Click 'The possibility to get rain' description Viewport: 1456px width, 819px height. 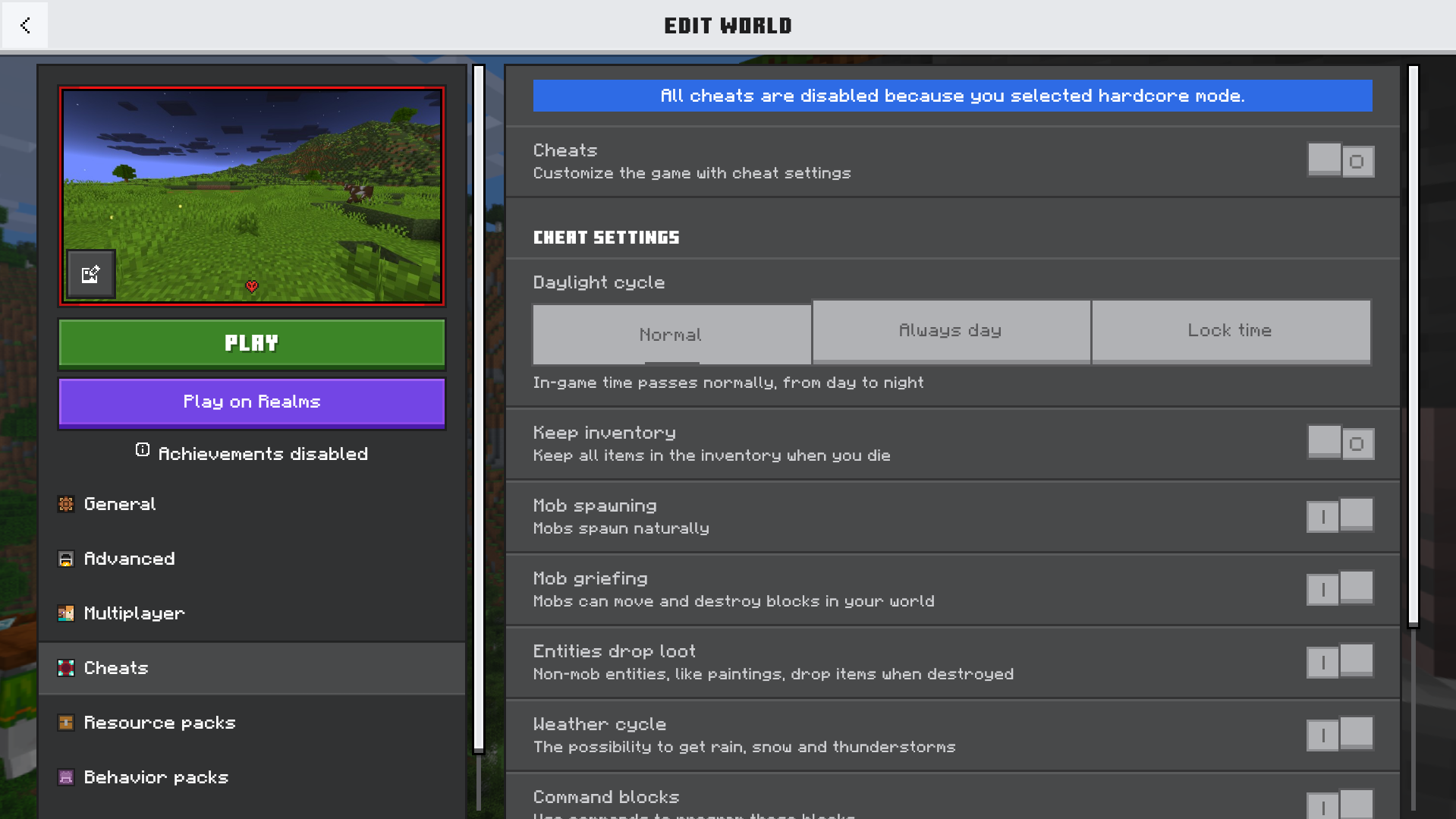point(744,747)
